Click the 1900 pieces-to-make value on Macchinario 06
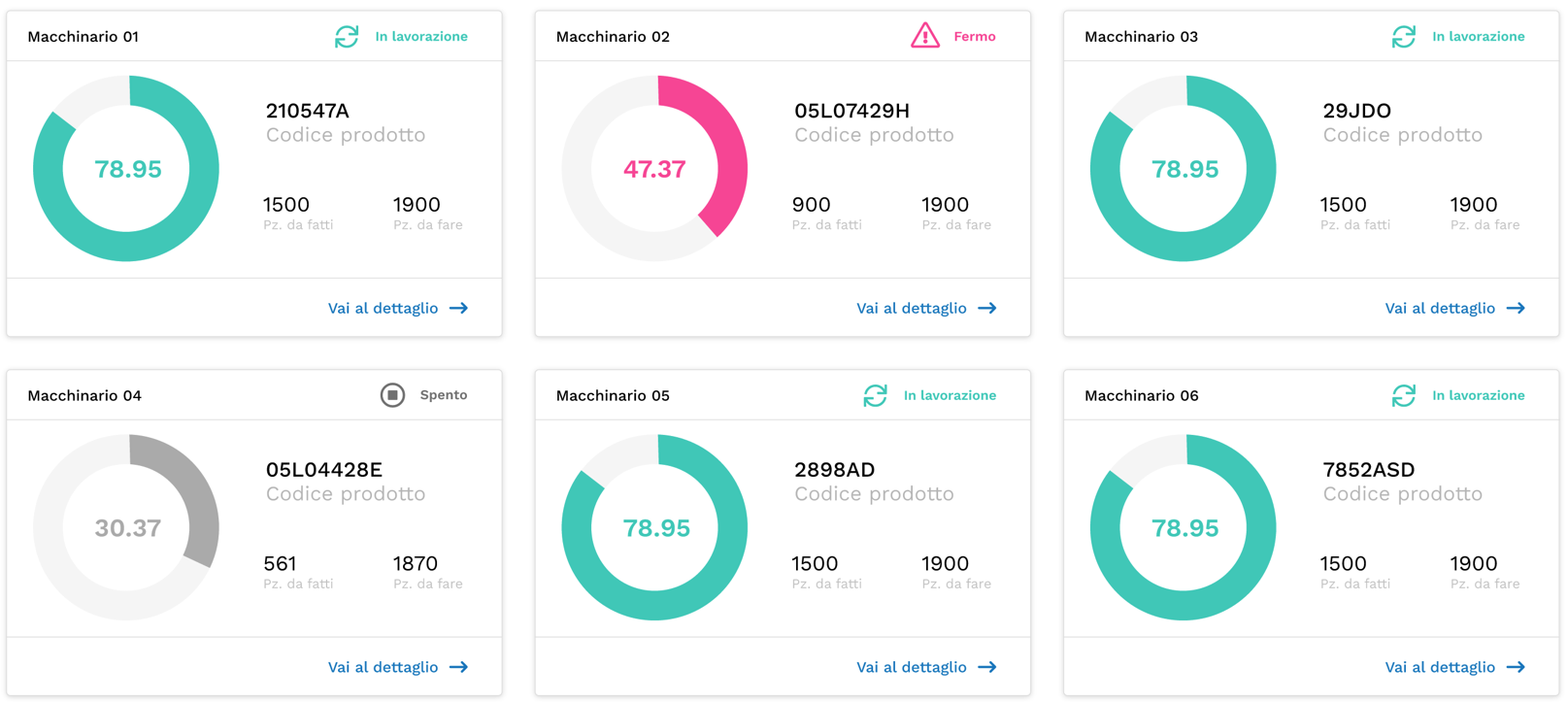Screen dimensions: 1568x702 pos(1474,563)
